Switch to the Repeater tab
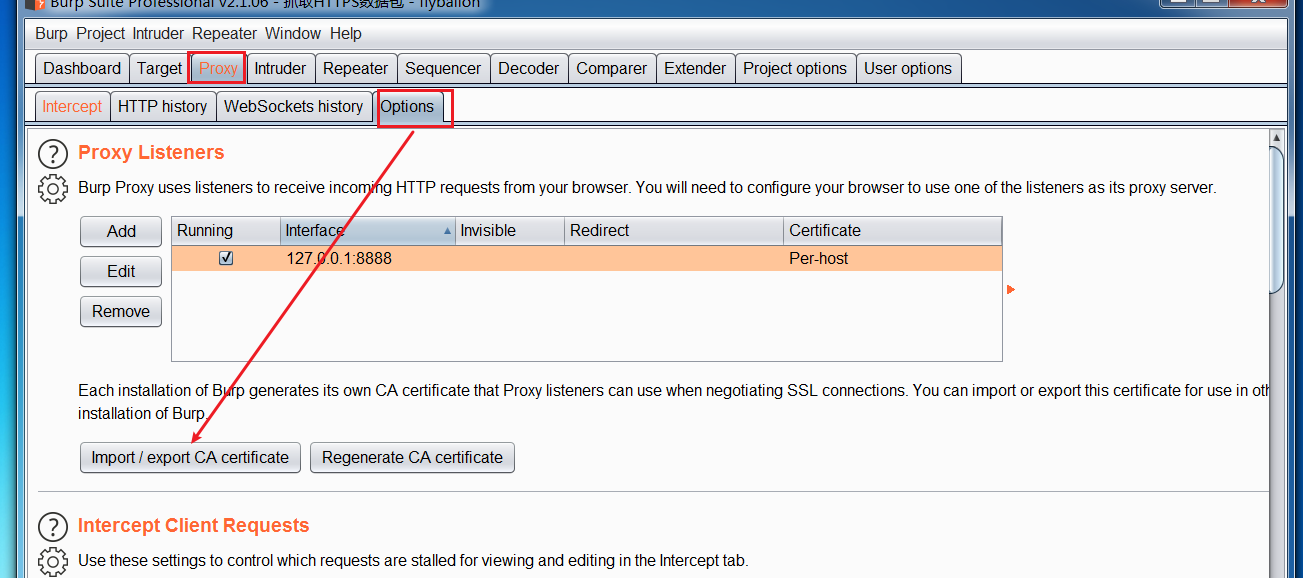Screen dimensions: 1303x578 pyautogui.click(x=355, y=68)
